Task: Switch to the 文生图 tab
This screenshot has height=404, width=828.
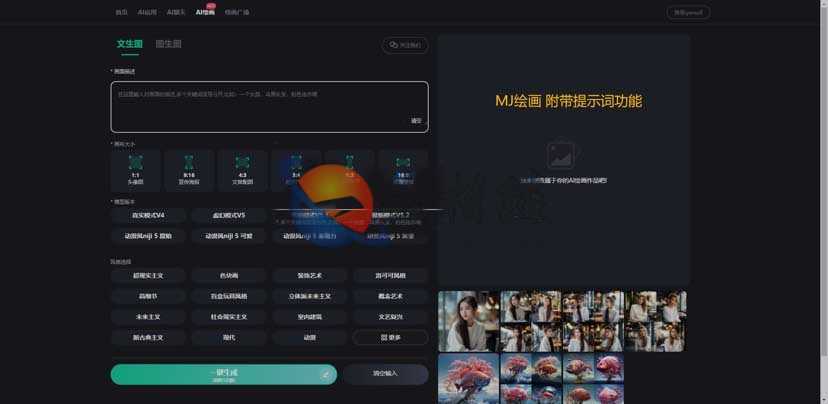Action: click(129, 44)
